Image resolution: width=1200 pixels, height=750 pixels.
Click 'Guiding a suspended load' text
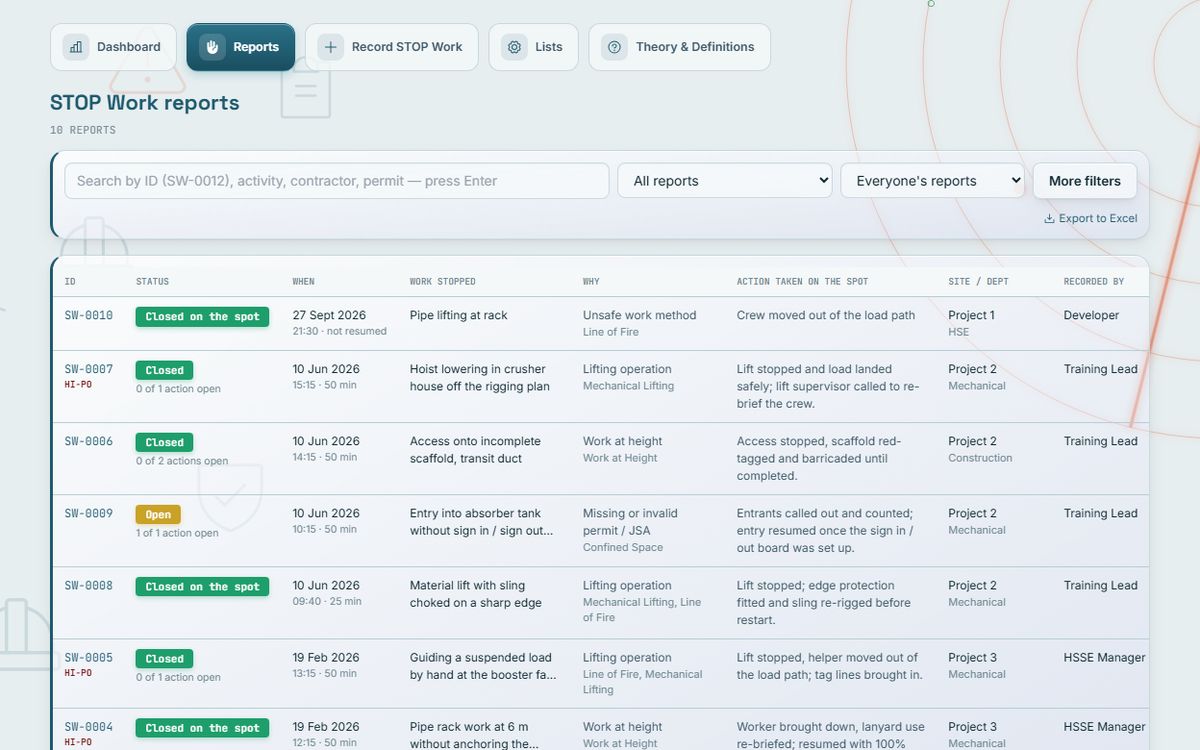(x=483, y=666)
